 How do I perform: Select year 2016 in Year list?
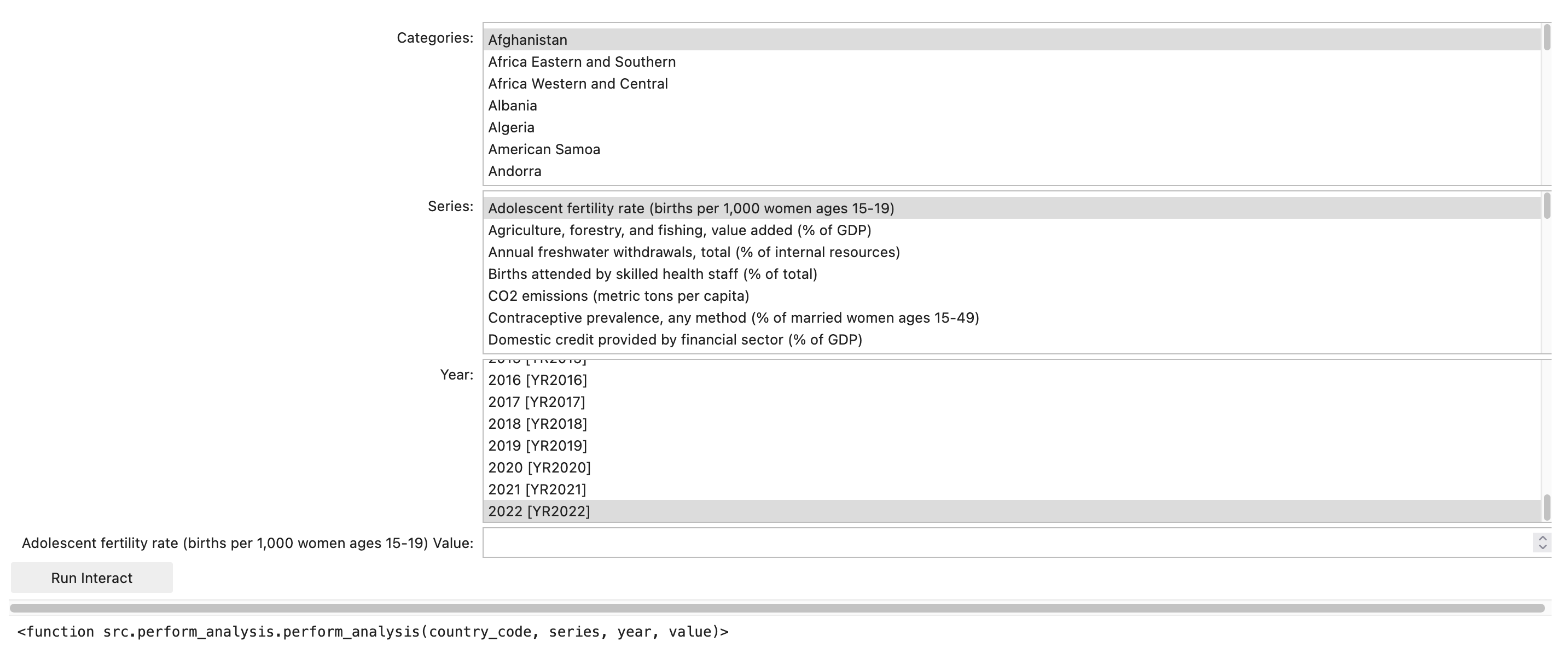537,380
